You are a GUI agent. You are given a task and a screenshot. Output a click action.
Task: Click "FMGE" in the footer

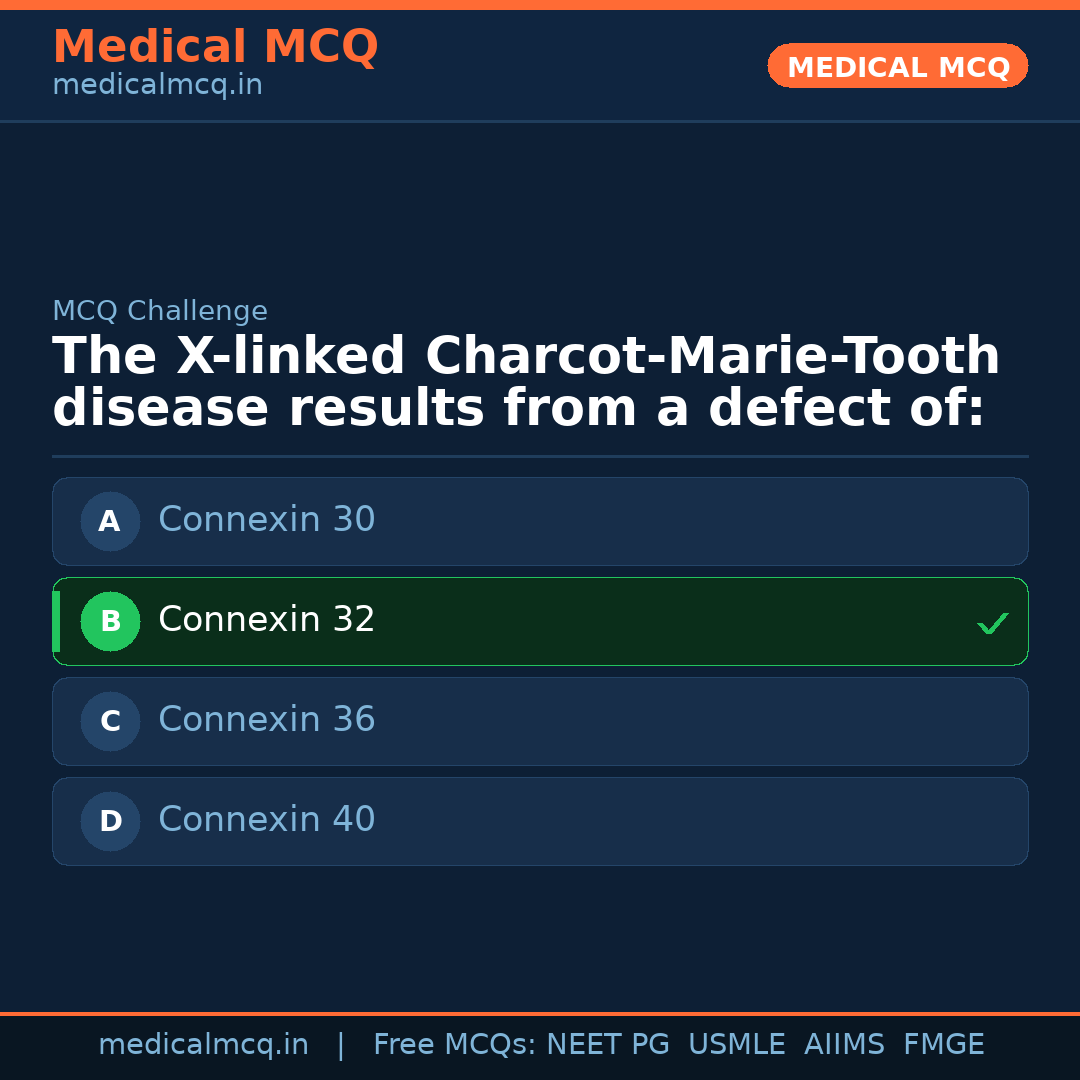(944, 1045)
